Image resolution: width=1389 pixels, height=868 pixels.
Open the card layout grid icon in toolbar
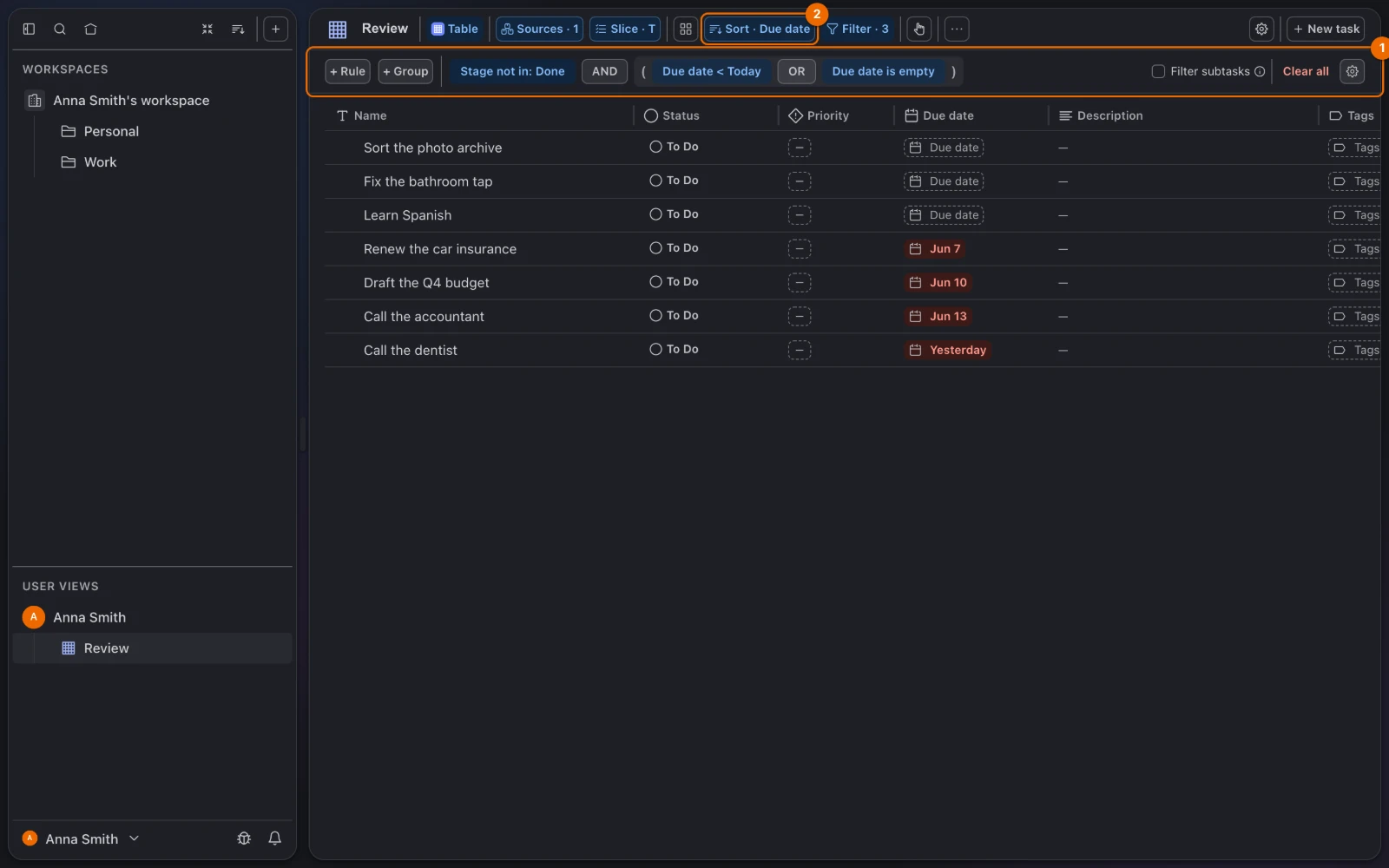pyautogui.click(x=686, y=29)
